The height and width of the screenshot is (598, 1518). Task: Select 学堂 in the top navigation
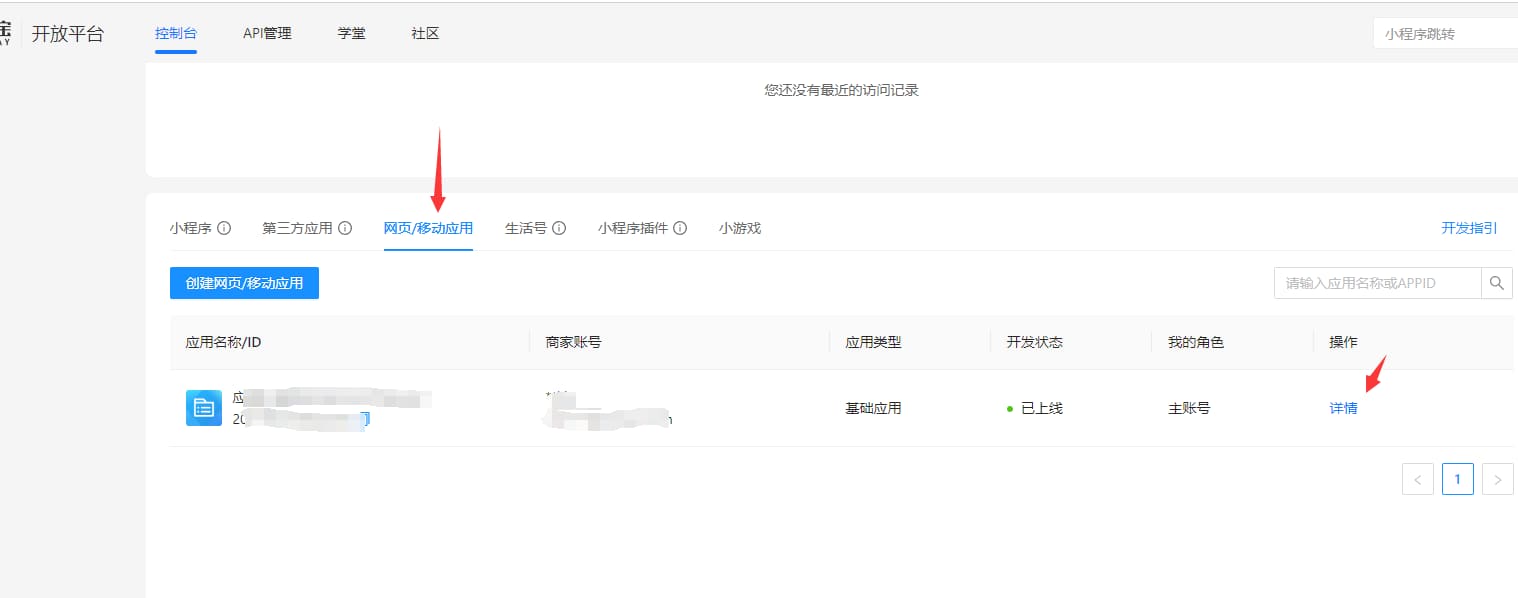click(x=351, y=32)
